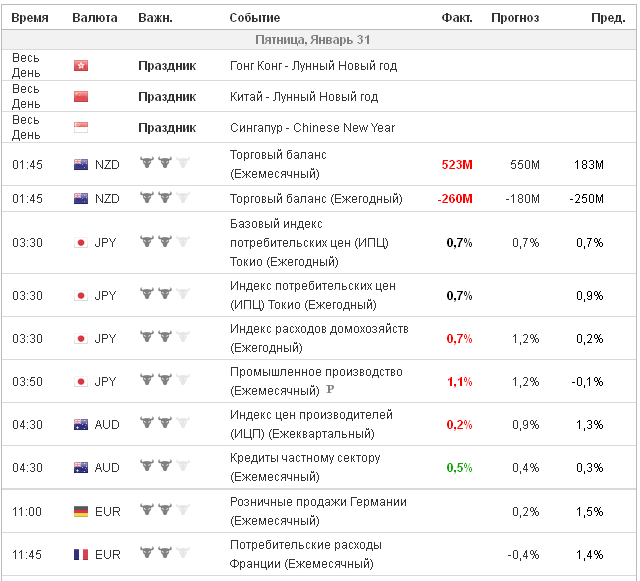Click the 'Время' column header
640x581 pixels.
(x=30, y=18)
